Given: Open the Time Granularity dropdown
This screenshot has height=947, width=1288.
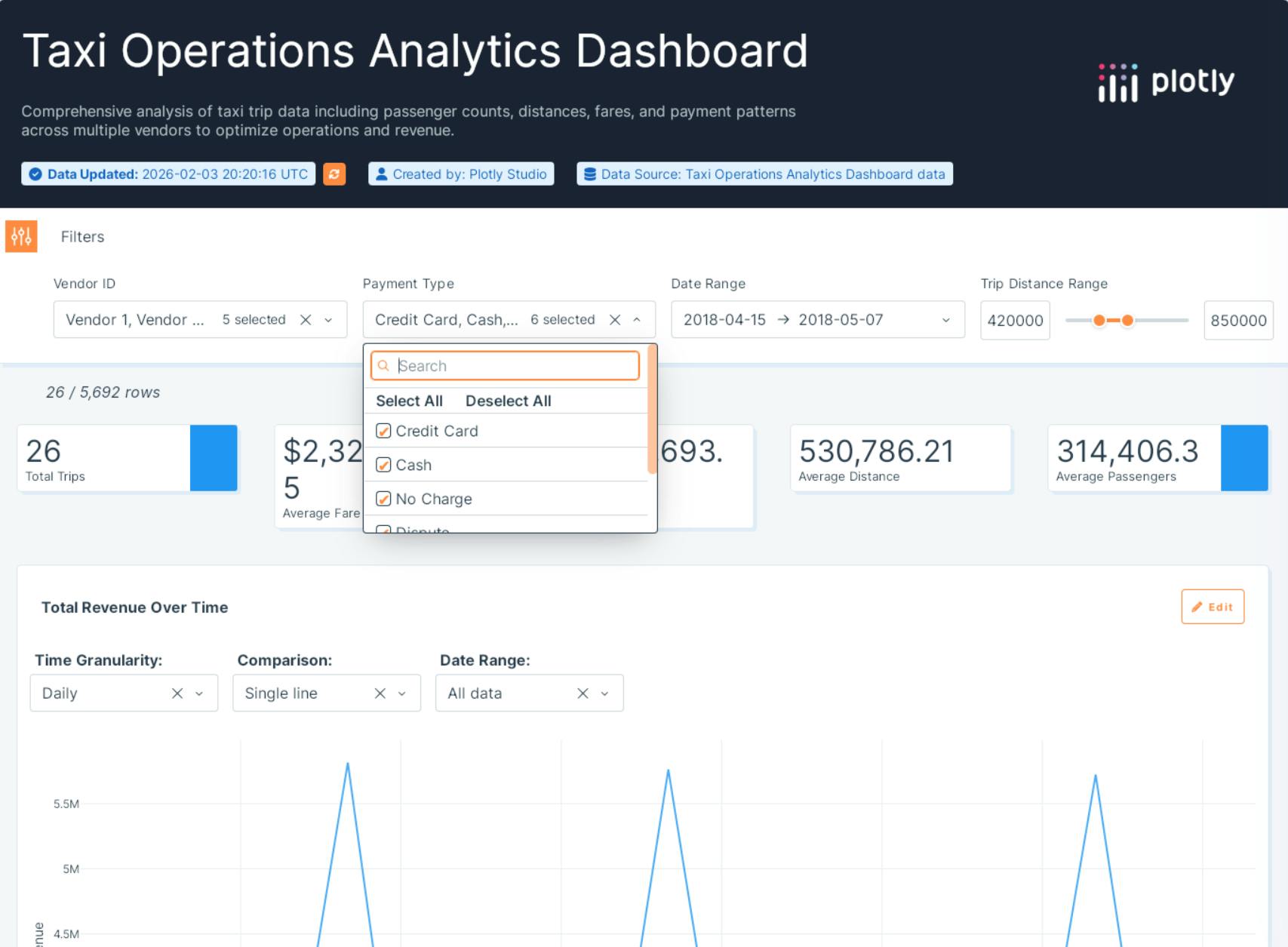Looking at the screenshot, I should 198,693.
